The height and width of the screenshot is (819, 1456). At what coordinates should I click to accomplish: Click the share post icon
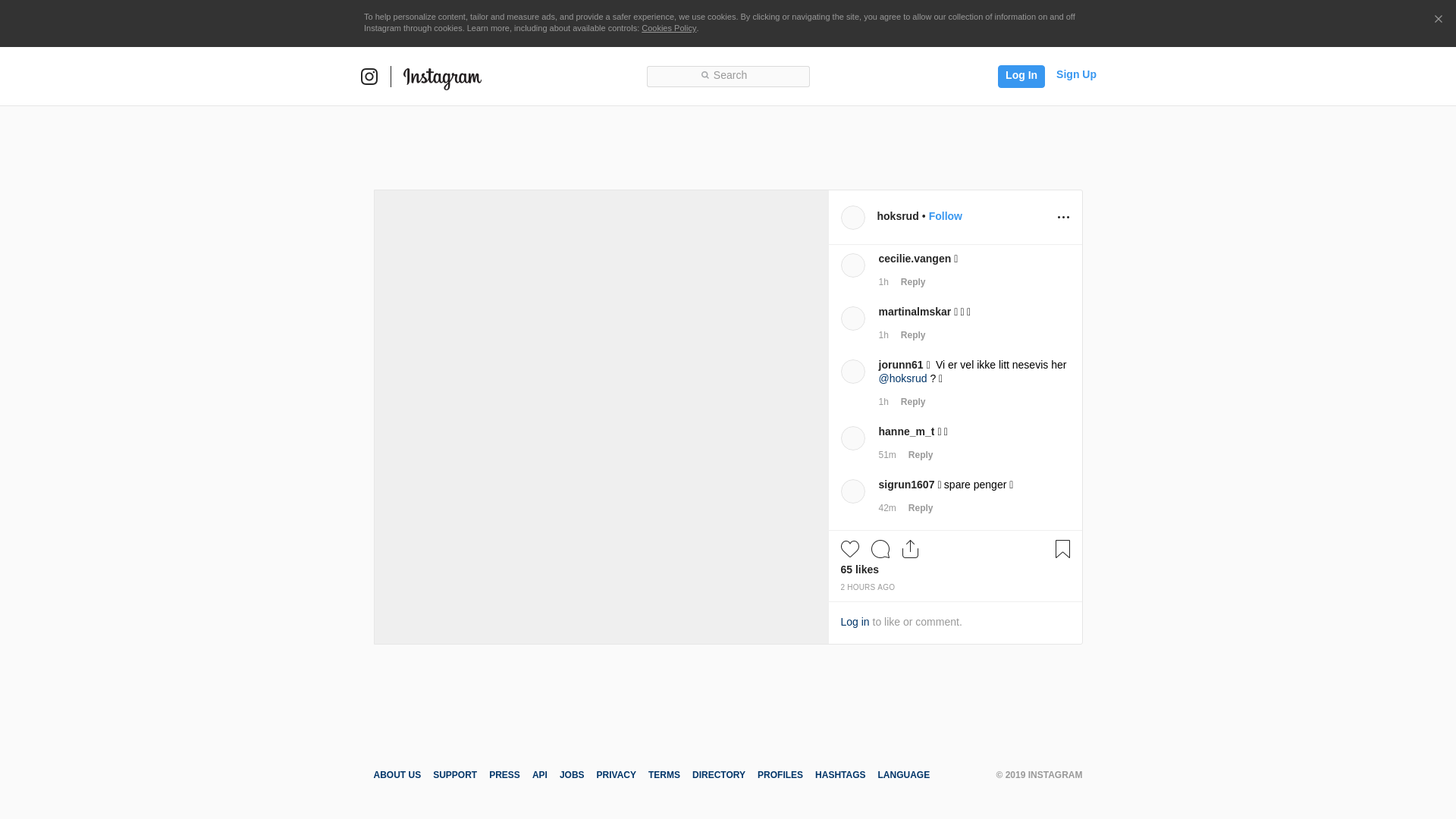tap(910, 549)
